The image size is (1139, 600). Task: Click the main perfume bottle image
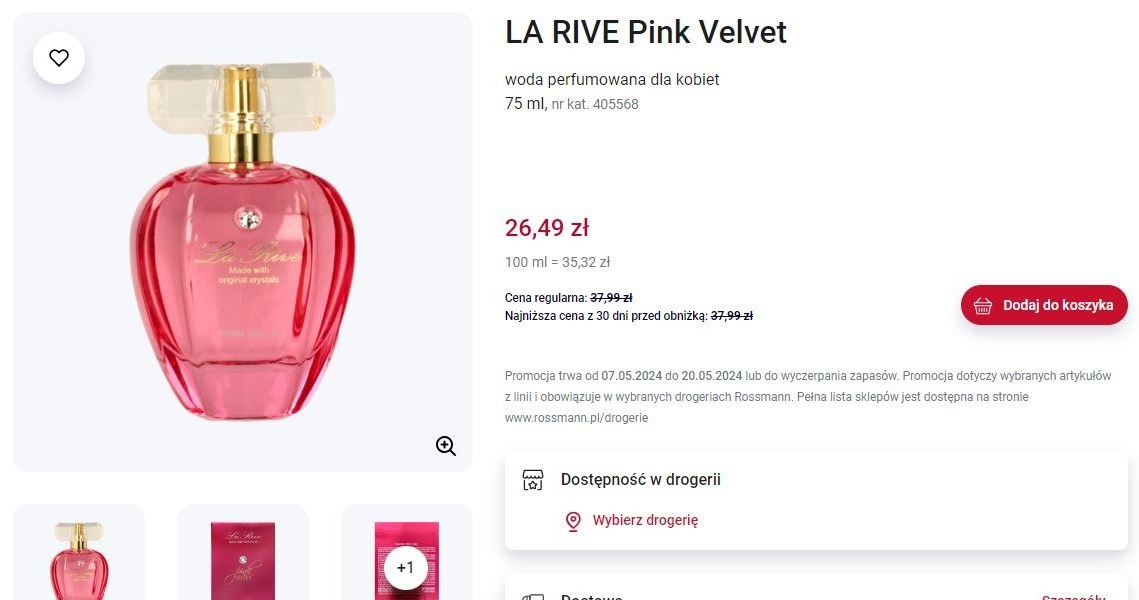click(x=242, y=240)
